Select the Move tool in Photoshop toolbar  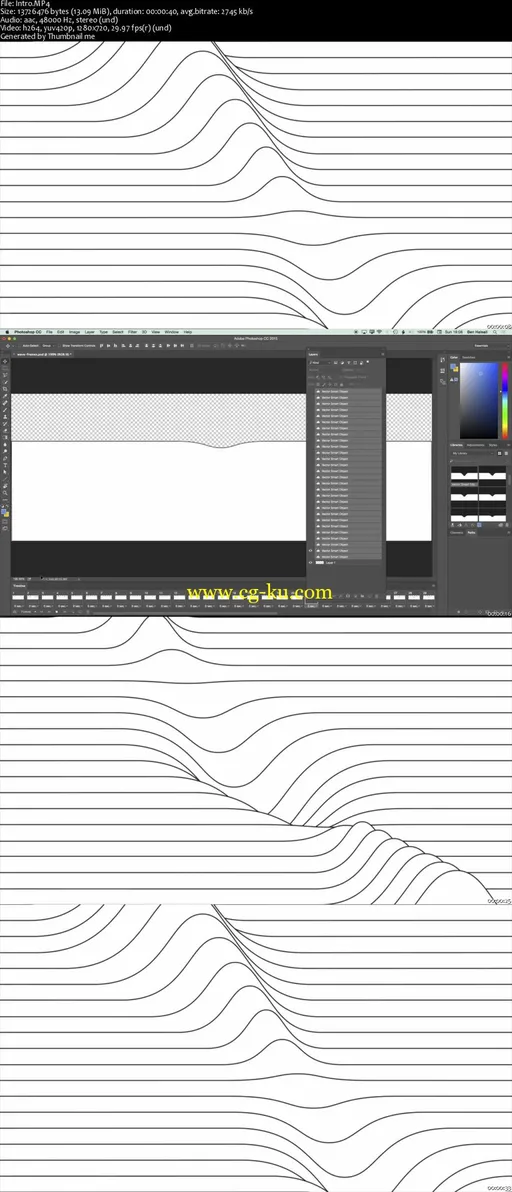point(5,361)
